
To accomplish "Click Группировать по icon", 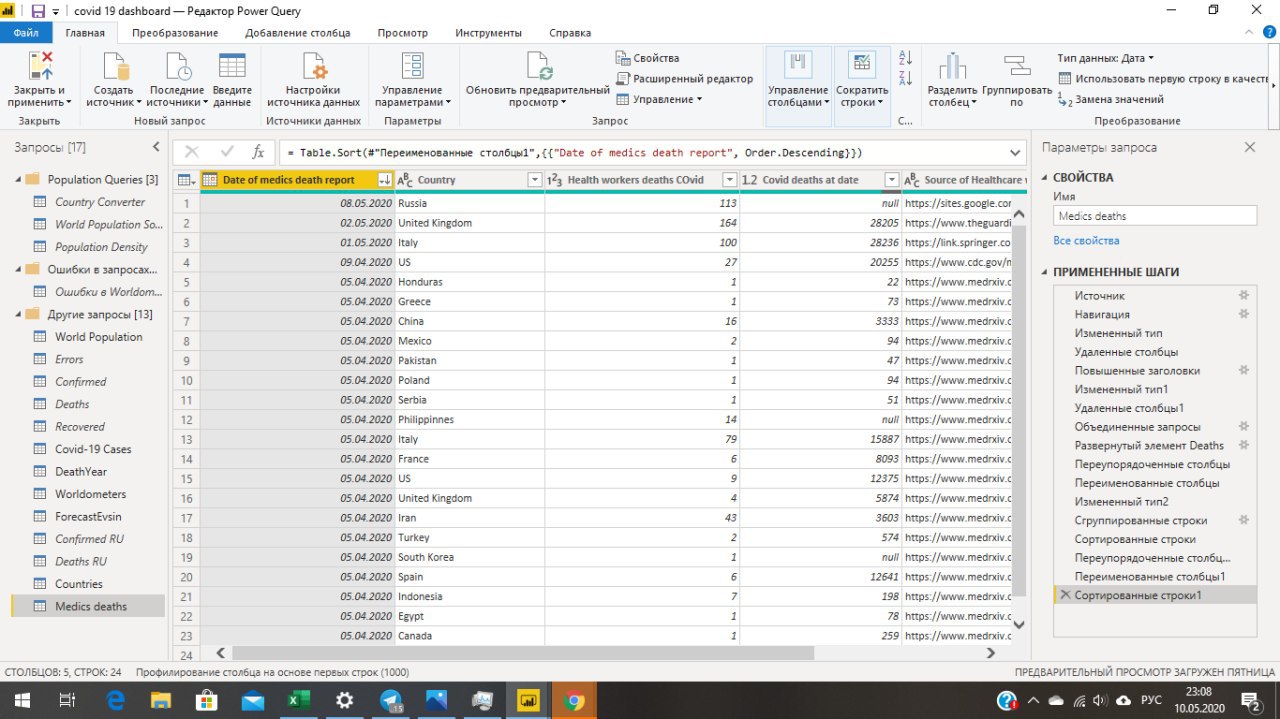I will pos(1017,66).
